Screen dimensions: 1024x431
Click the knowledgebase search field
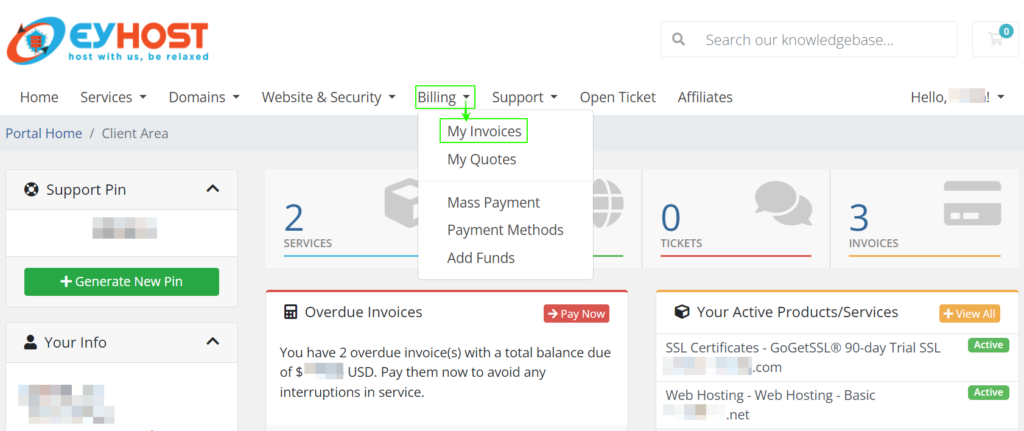coord(808,40)
